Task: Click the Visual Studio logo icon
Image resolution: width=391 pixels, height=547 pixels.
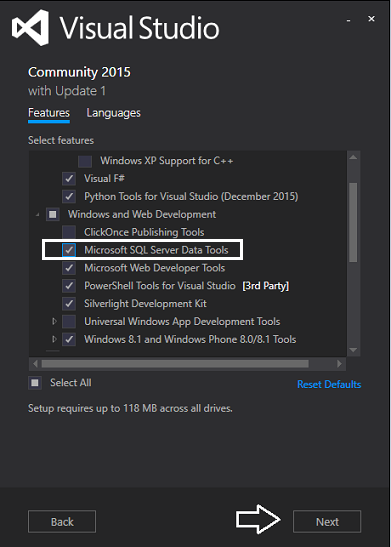Action: (30, 28)
